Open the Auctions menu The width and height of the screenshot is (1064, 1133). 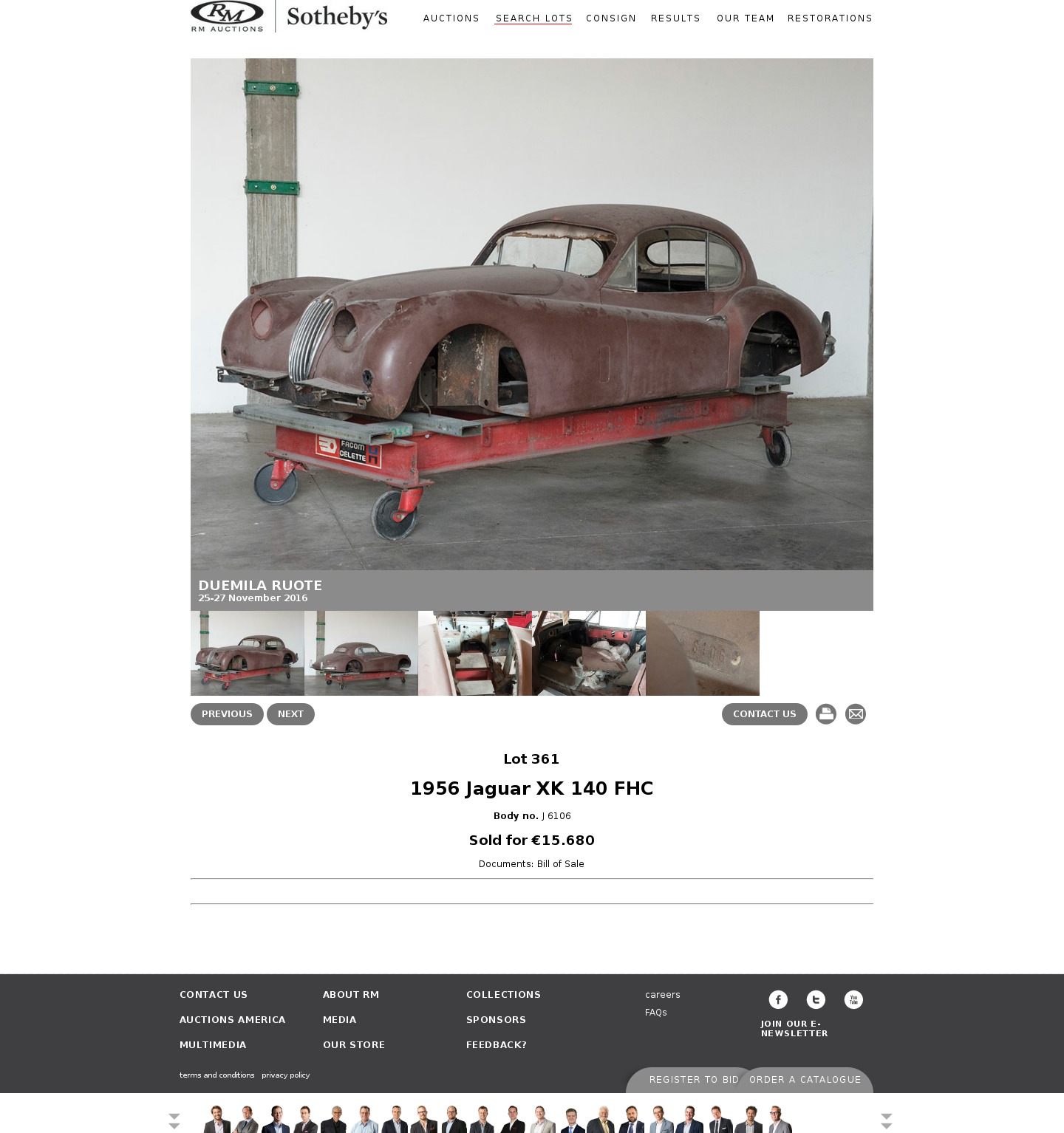[451, 18]
